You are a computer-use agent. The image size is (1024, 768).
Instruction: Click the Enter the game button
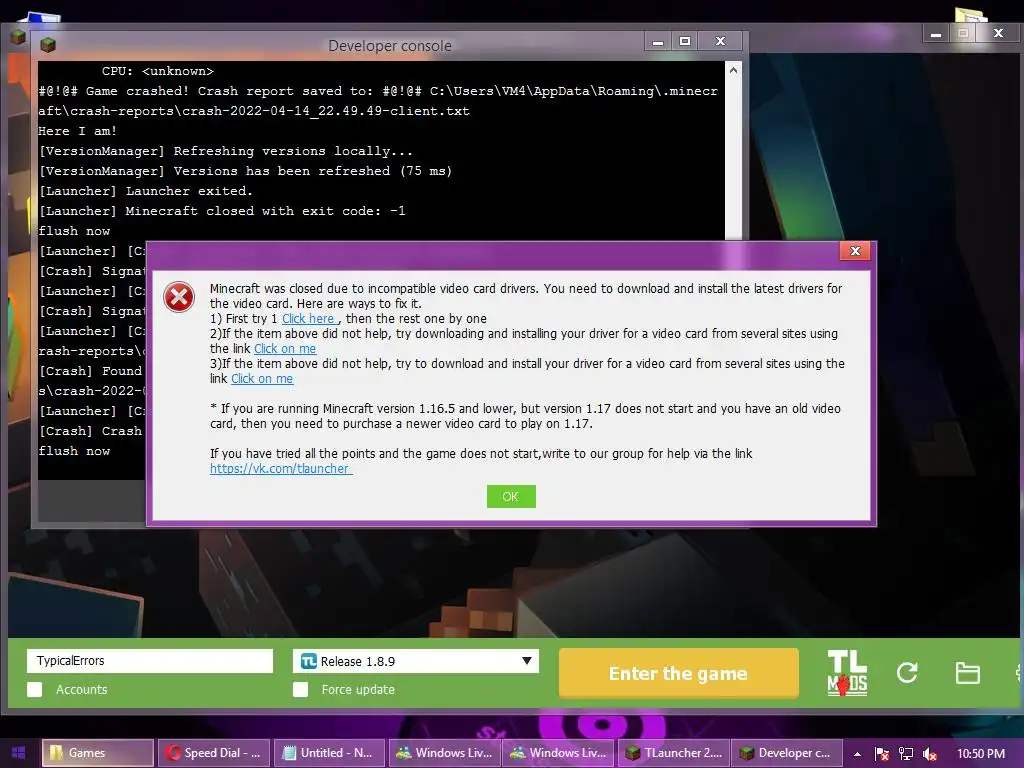(679, 673)
